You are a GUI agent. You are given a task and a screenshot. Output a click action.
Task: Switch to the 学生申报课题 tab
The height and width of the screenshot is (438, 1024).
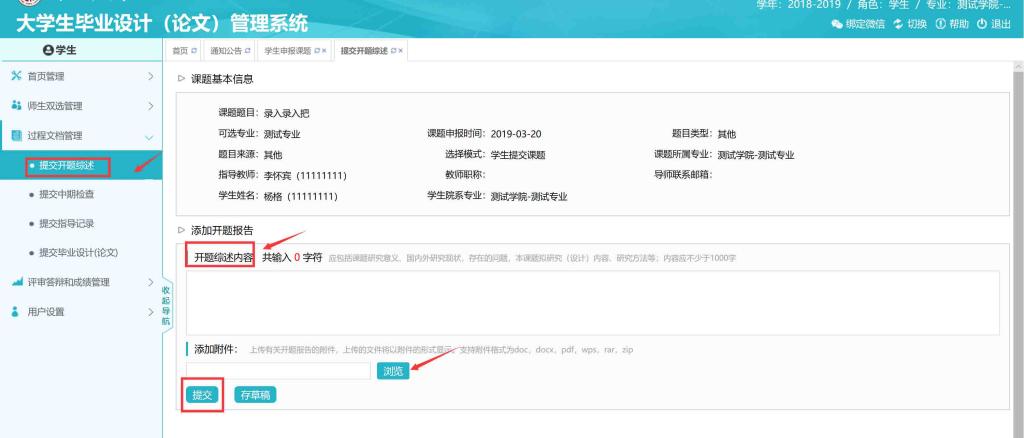287,50
